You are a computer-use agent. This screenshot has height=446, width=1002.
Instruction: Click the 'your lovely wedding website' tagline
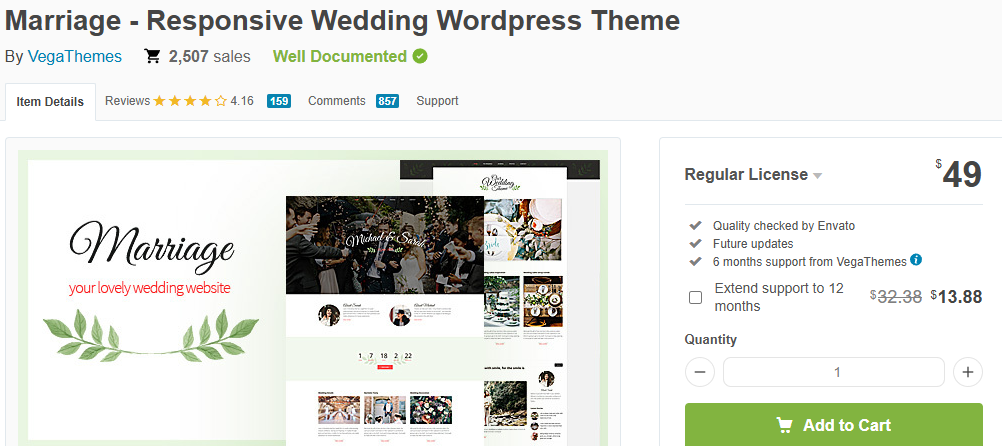(150, 288)
